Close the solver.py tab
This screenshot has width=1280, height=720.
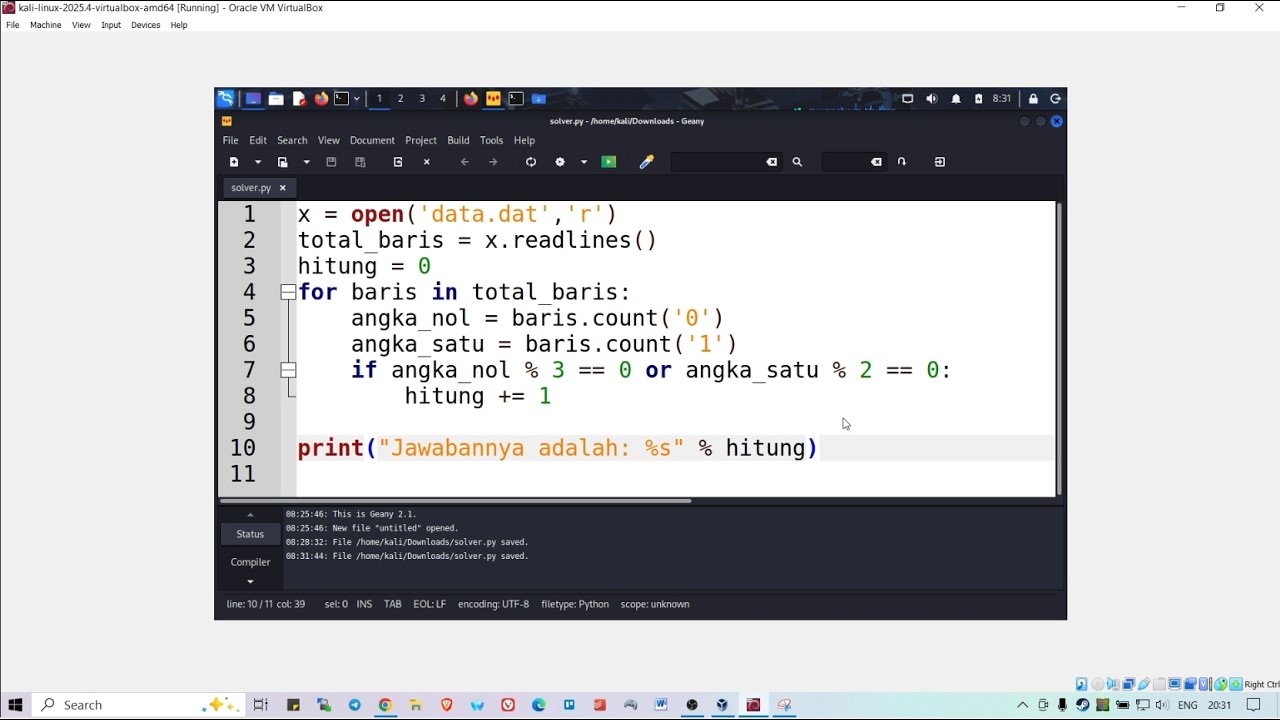pos(282,188)
